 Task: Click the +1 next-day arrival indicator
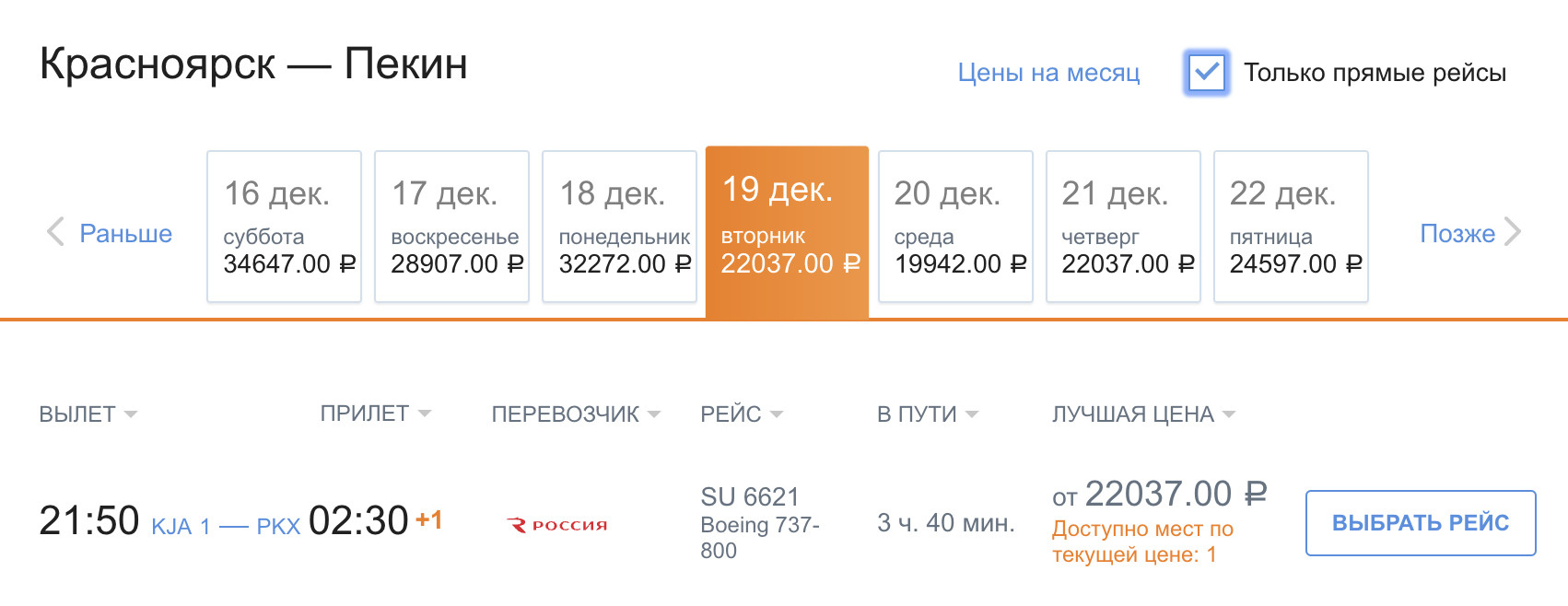pos(429,519)
